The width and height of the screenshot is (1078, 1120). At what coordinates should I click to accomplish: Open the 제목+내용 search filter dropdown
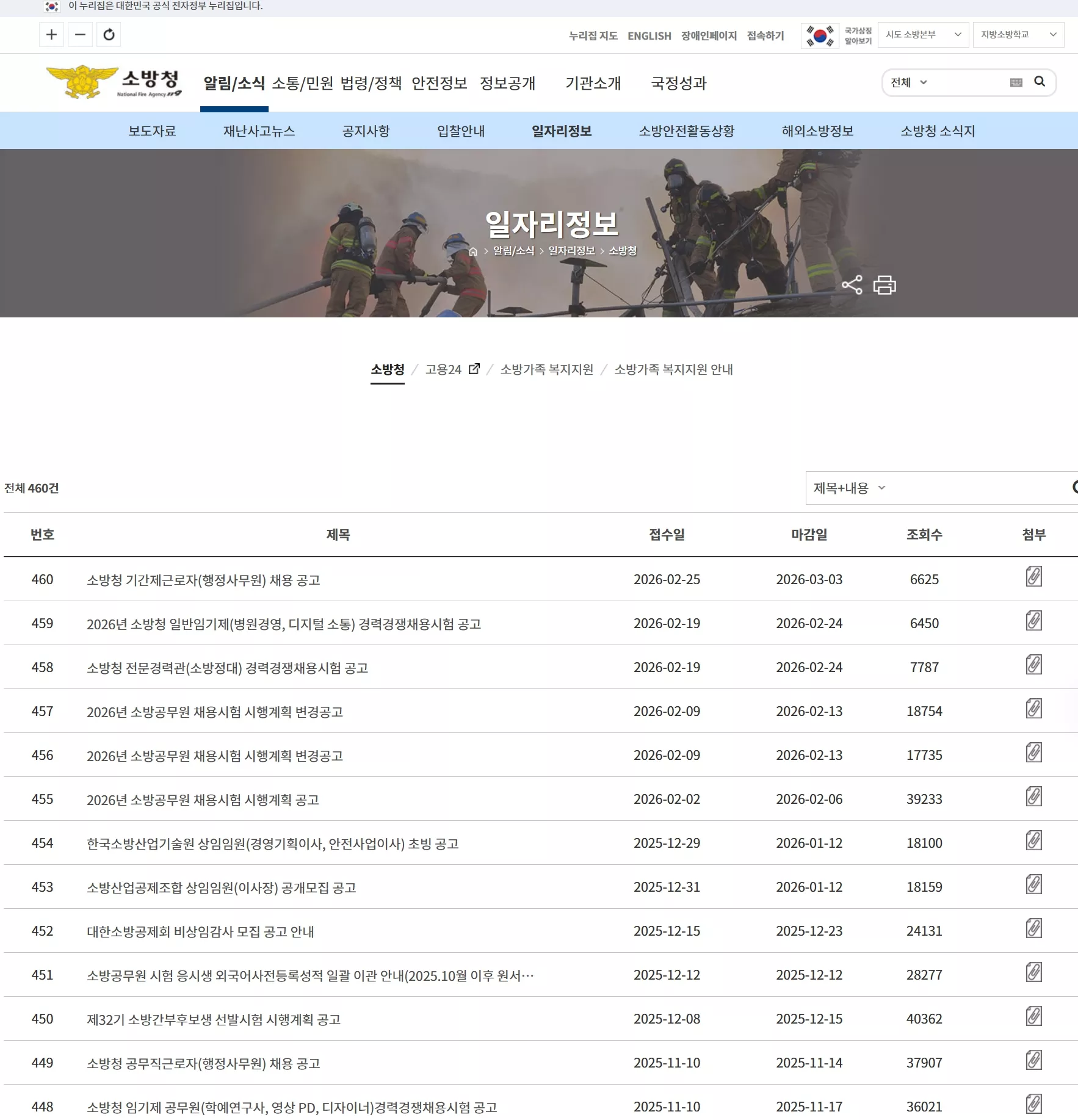(x=851, y=488)
